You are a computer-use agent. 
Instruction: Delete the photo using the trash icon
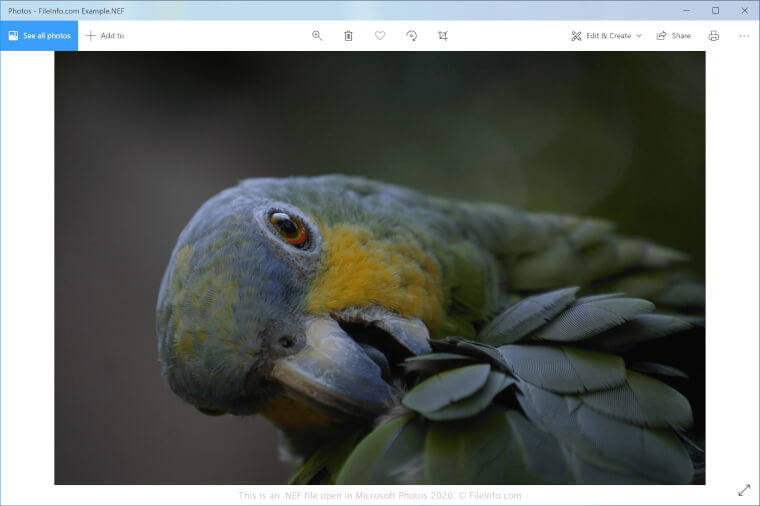(x=348, y=35)
